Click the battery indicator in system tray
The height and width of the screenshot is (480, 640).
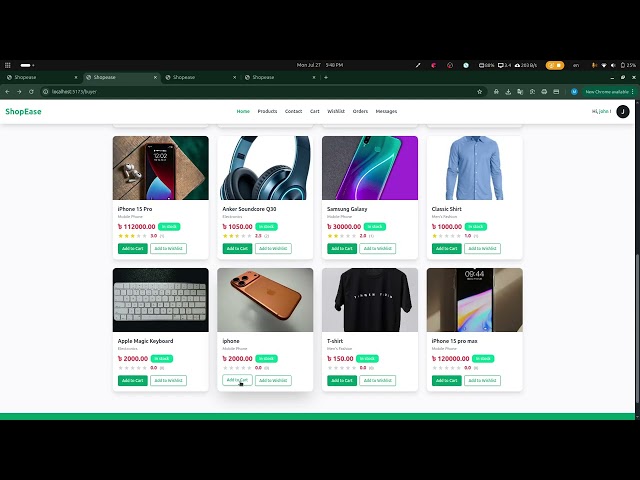click(629, 65)
